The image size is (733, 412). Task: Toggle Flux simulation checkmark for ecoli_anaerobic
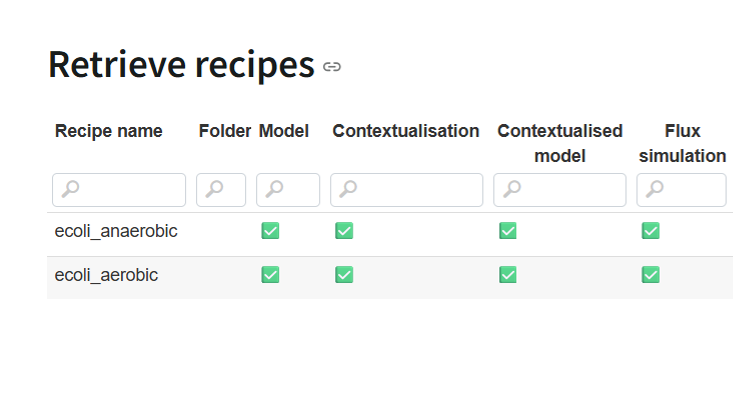pyautogui.click(x=650, y=231)
